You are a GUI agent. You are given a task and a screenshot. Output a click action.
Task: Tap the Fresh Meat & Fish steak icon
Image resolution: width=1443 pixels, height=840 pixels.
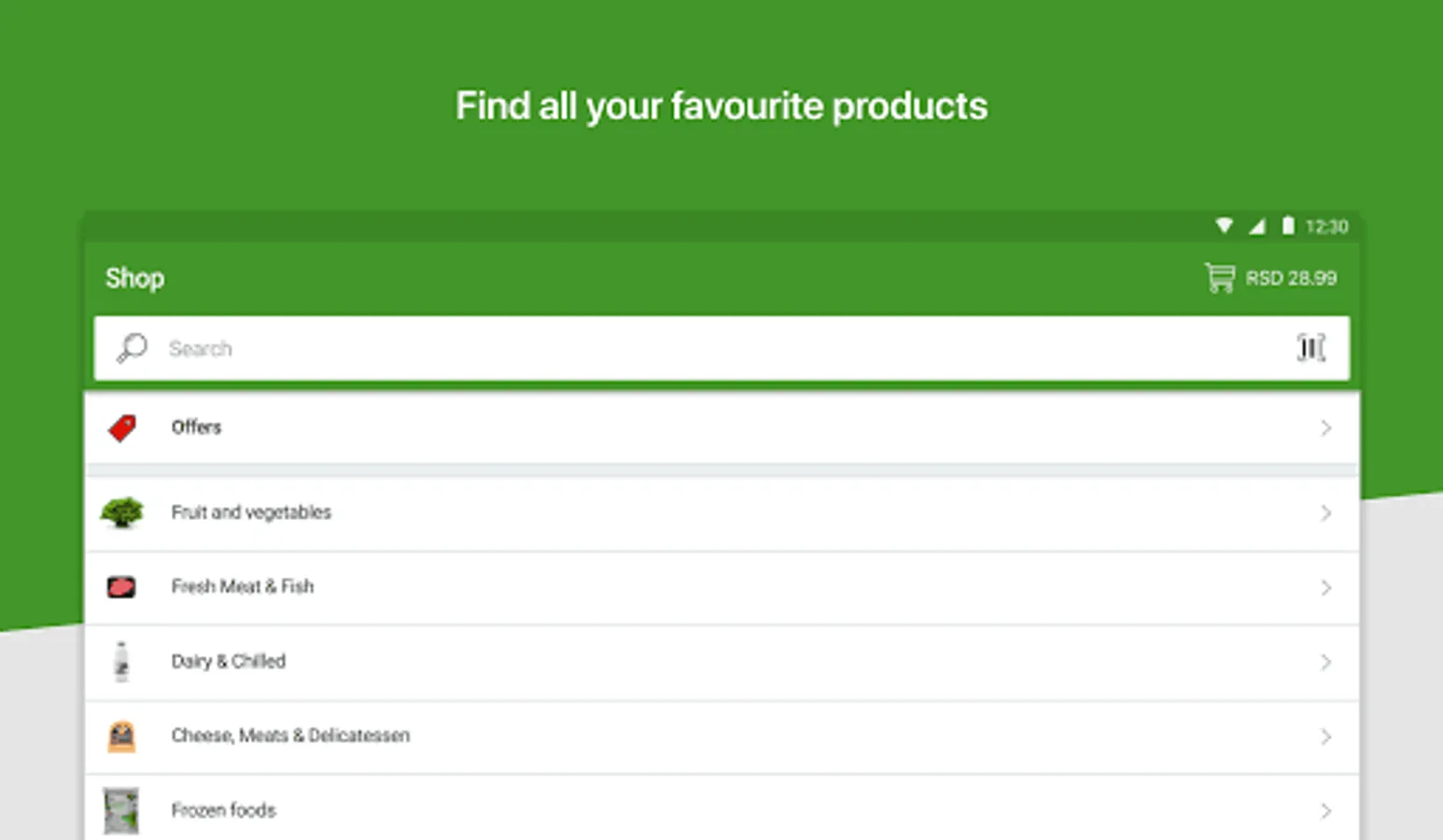click(x=121, y=587)
